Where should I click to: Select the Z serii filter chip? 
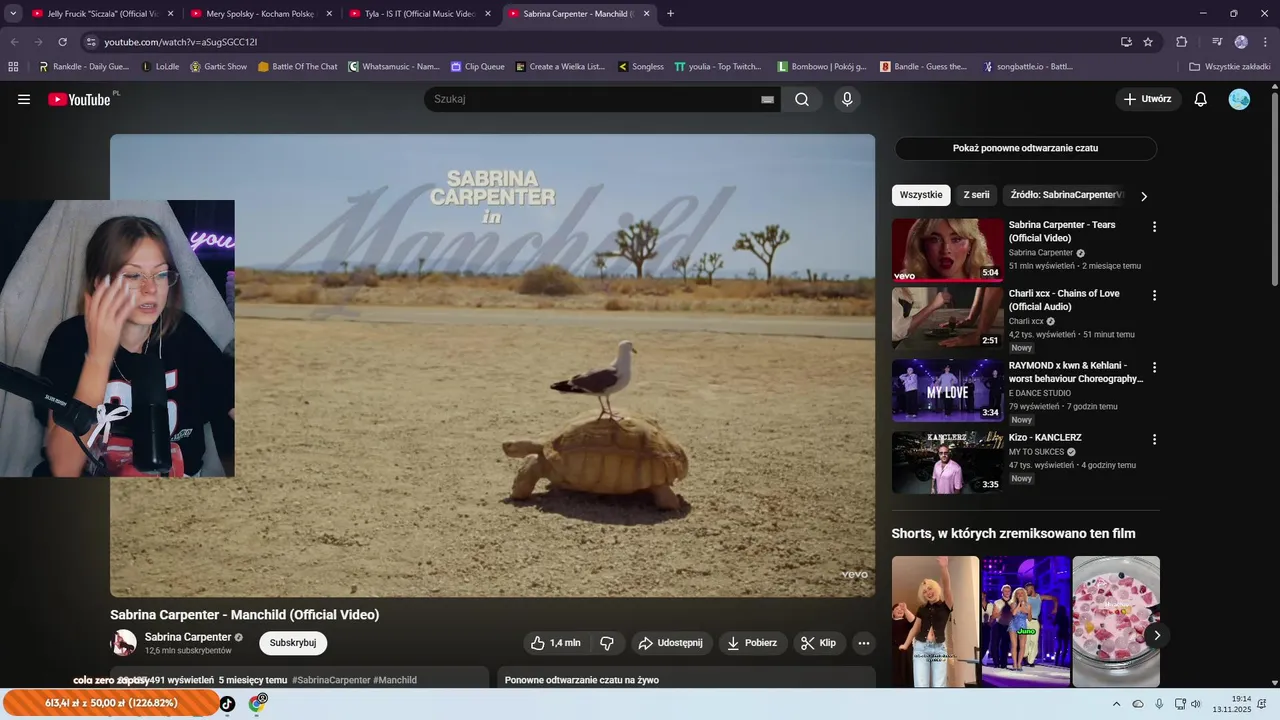coord(976,195)
